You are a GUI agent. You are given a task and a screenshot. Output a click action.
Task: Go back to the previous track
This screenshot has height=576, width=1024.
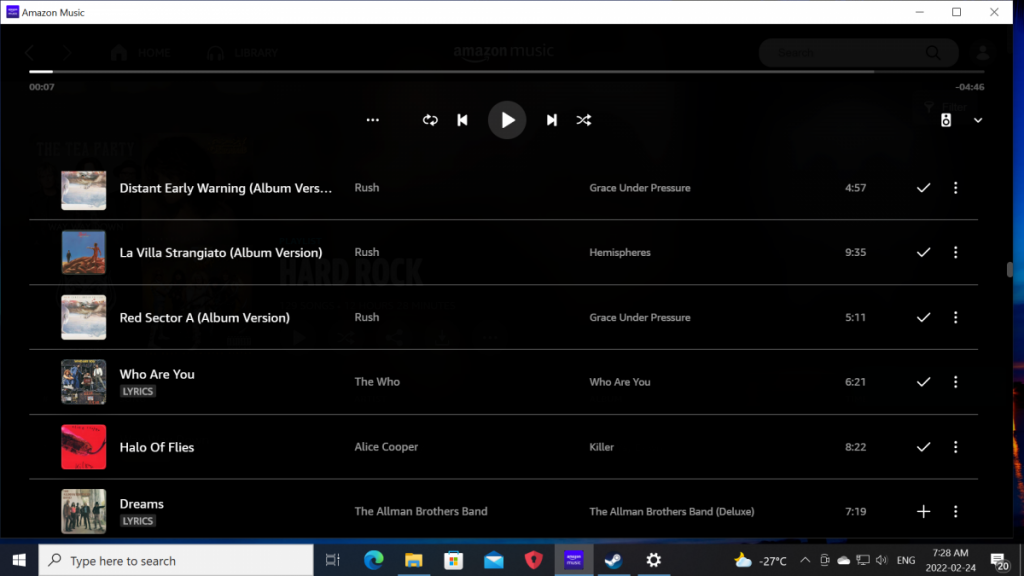click(x=462, y=120)
